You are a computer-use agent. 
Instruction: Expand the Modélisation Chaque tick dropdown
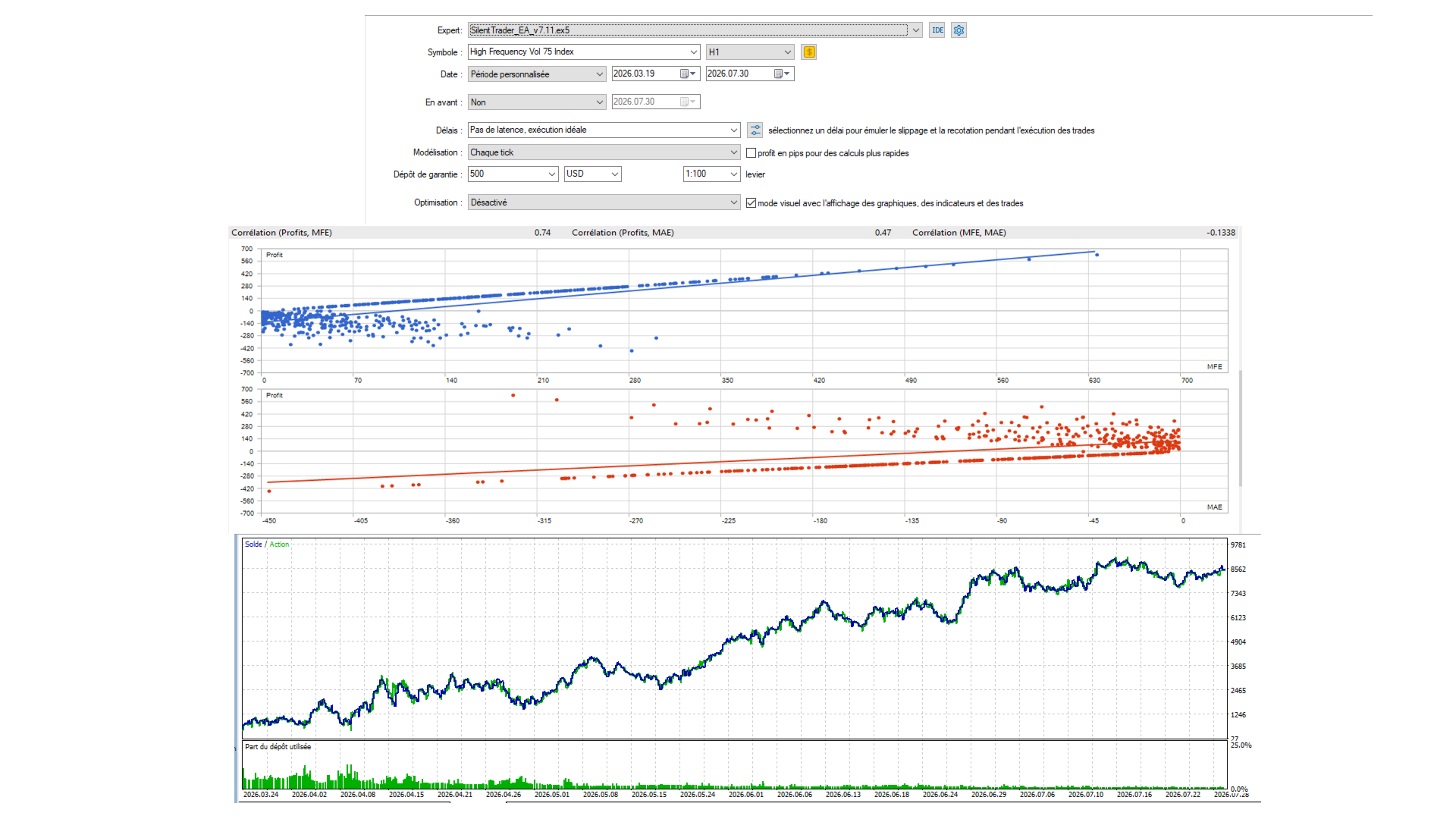pyautogui.click(x=604, y=152)
